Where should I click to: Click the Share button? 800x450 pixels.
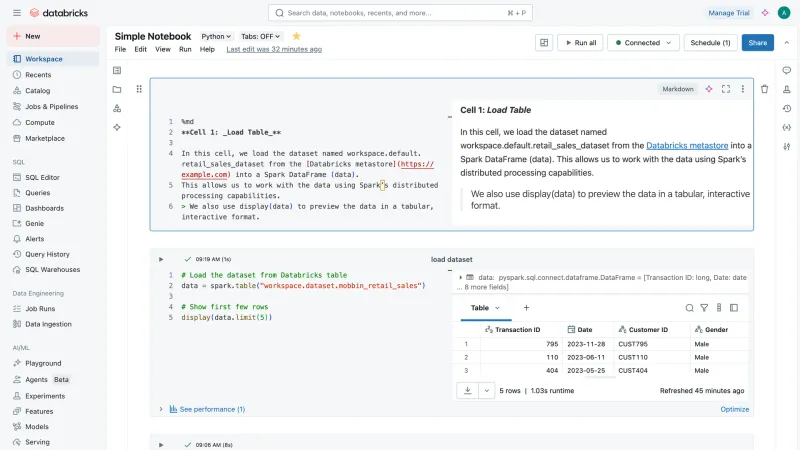(x=758, y=43)
